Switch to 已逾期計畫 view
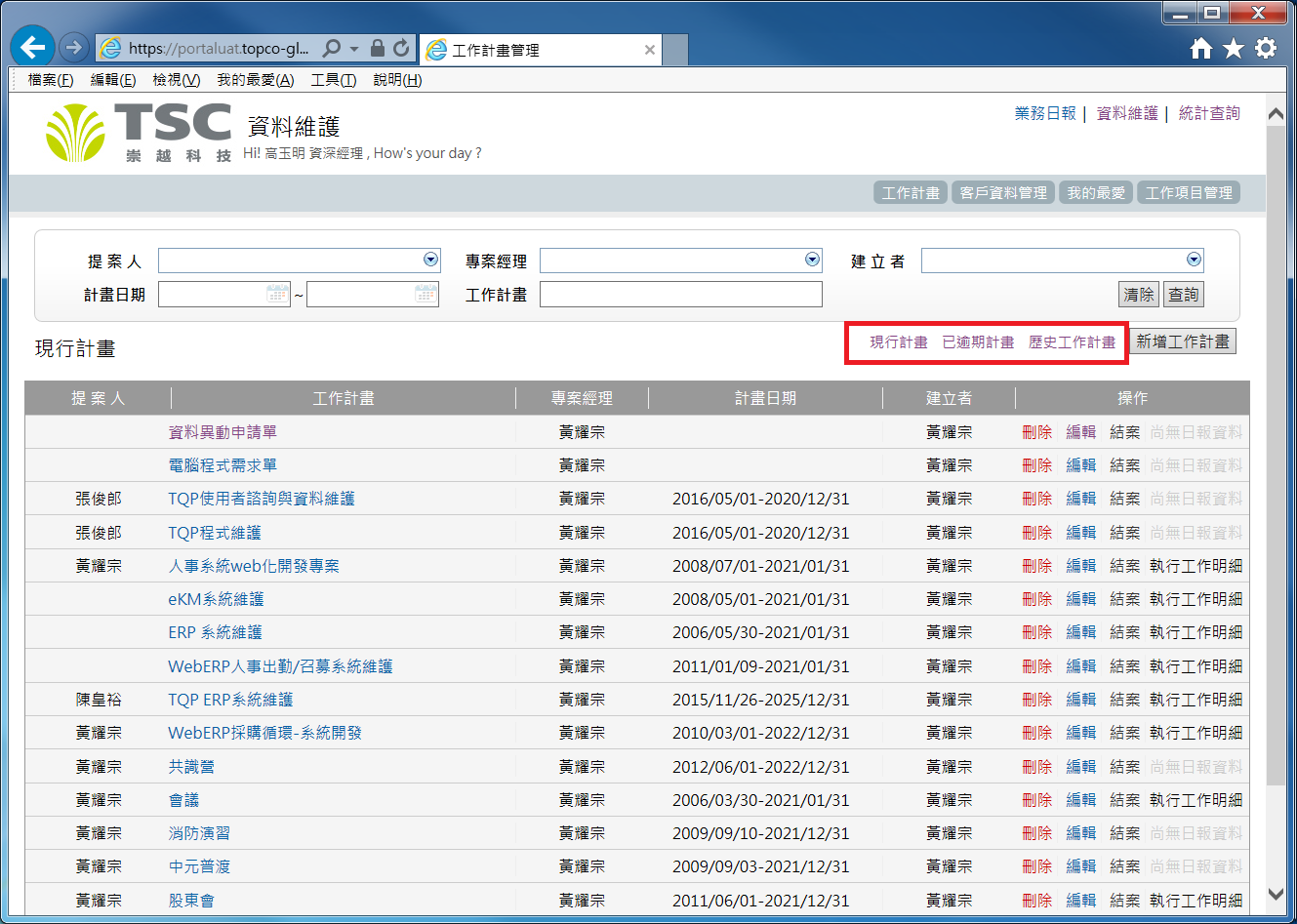Screen dimensions: 1297x924 [978, 342]
